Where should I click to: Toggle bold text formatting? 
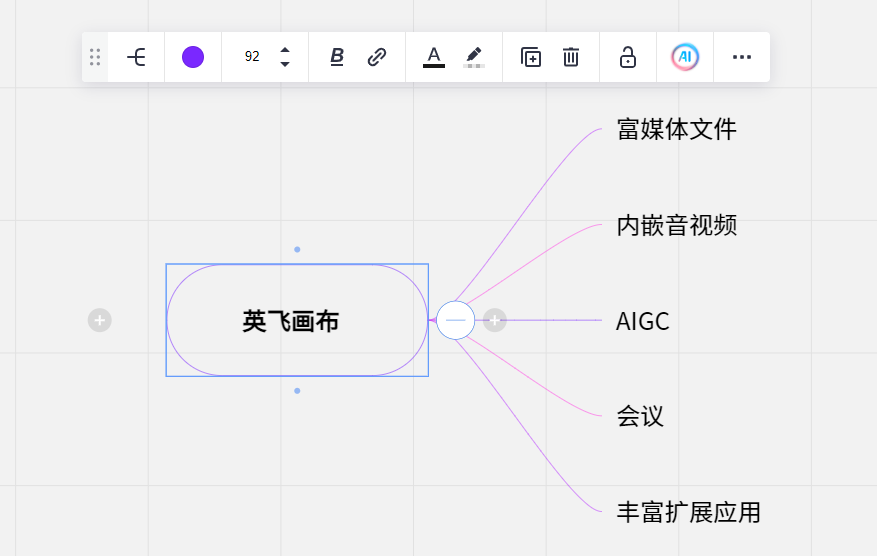click(337, 56)
